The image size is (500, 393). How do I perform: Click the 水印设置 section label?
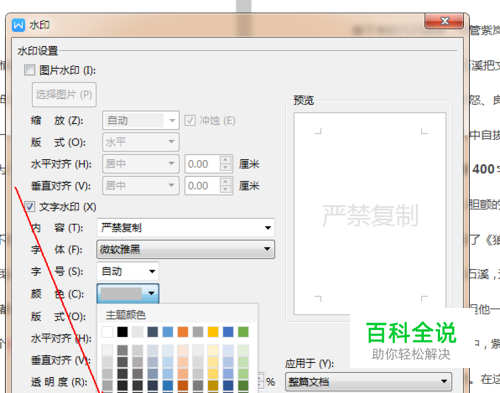click(x=38, y=51)
